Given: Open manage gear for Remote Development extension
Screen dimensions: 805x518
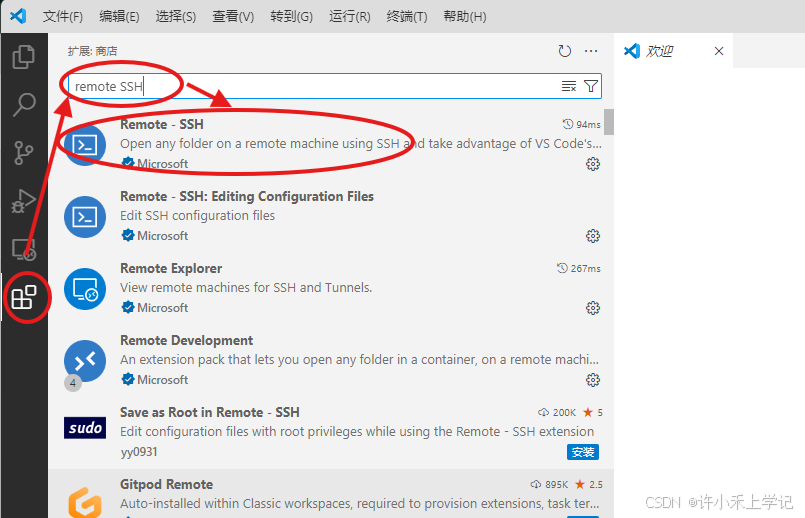Looking at the screenshot, I should 593,380.
